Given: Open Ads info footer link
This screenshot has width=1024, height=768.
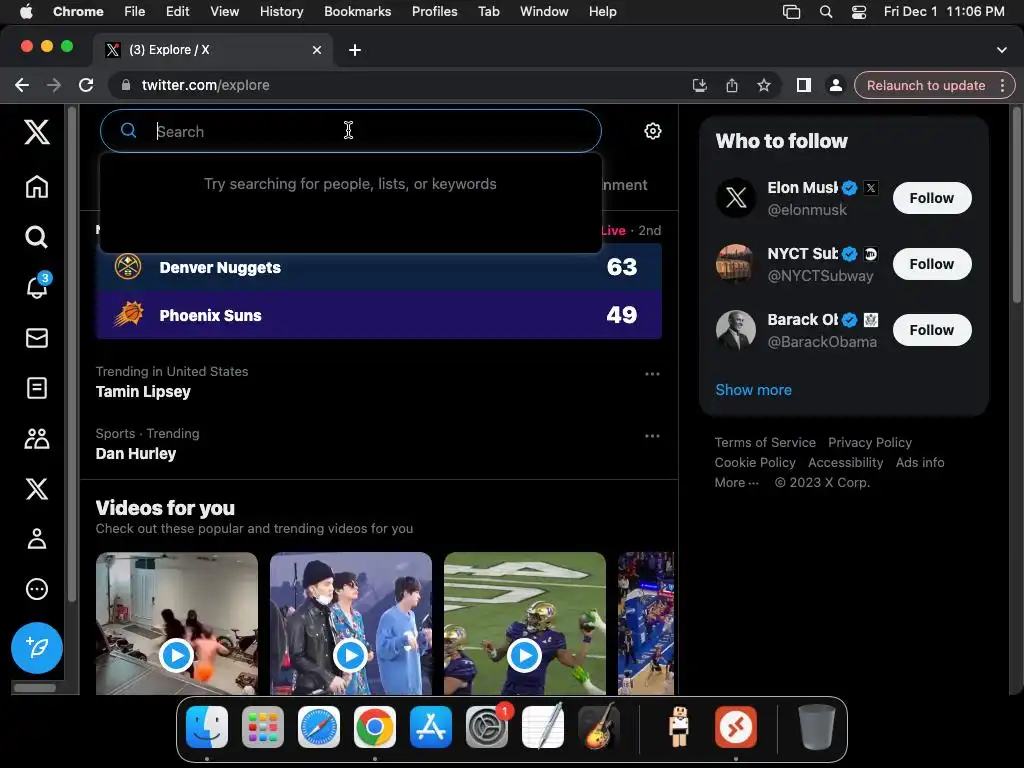Looking at the screenshot, I should 920,462.
